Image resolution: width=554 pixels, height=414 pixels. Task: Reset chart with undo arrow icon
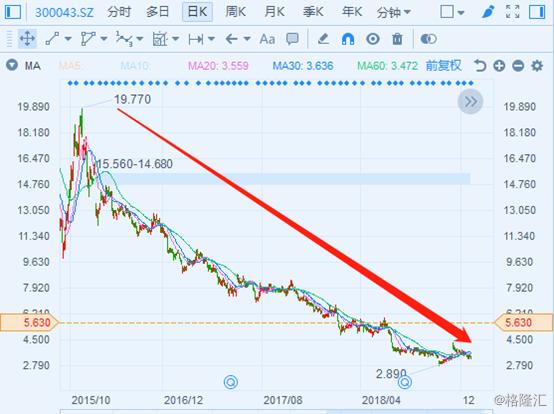click(480, 65)
